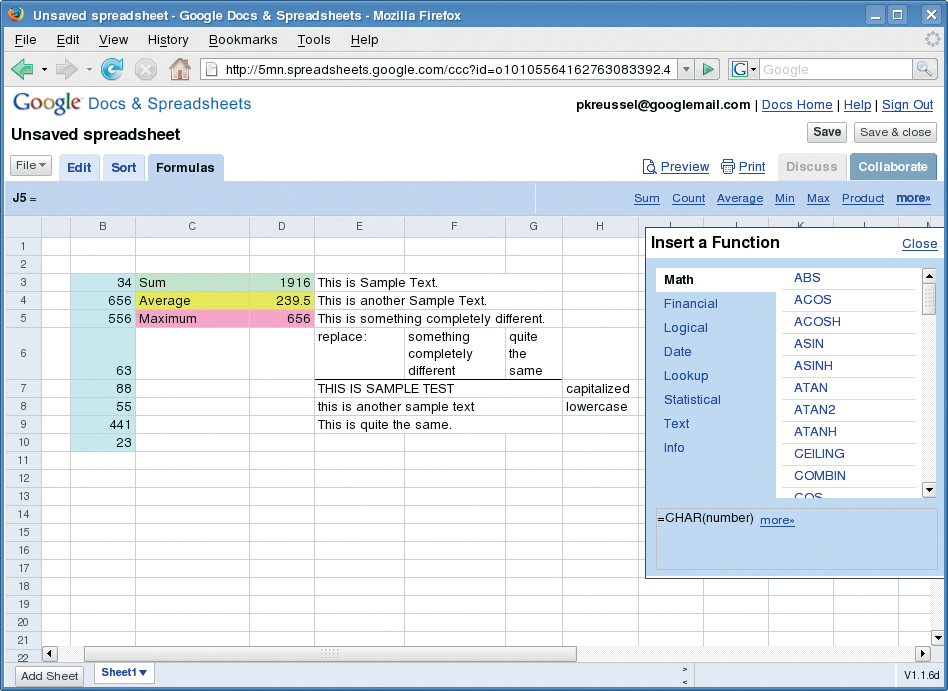
Task: Click function list scroll up arrow
Action: [x=929, y=276]
